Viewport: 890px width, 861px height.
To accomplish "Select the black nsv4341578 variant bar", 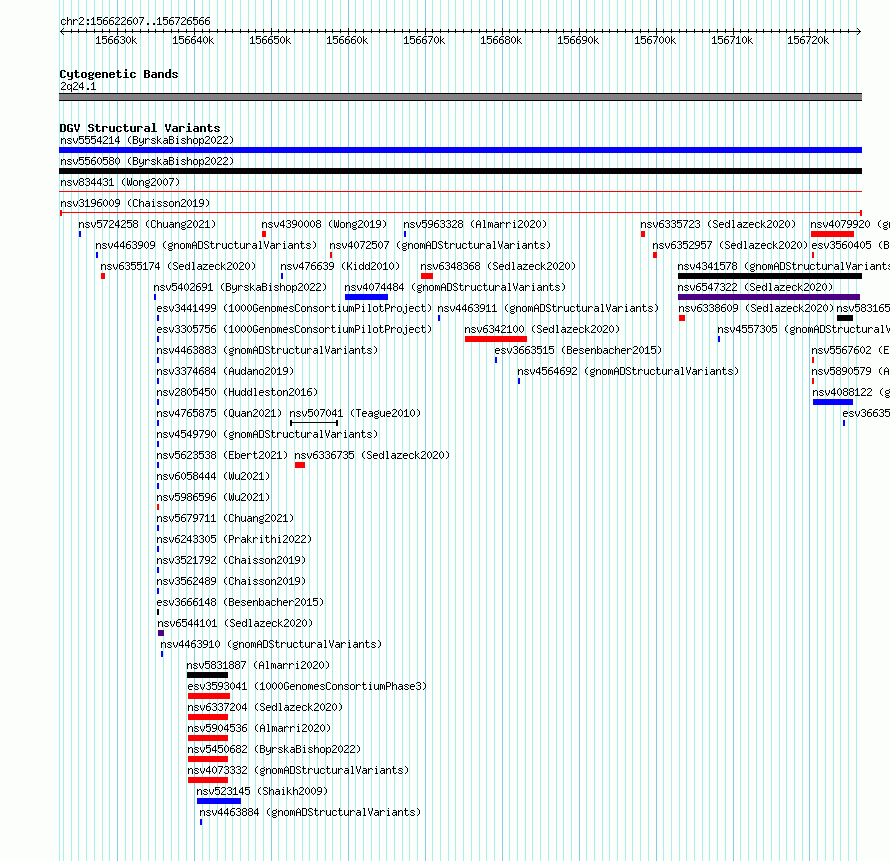I will pyautogui.click(x=770, y=276).
